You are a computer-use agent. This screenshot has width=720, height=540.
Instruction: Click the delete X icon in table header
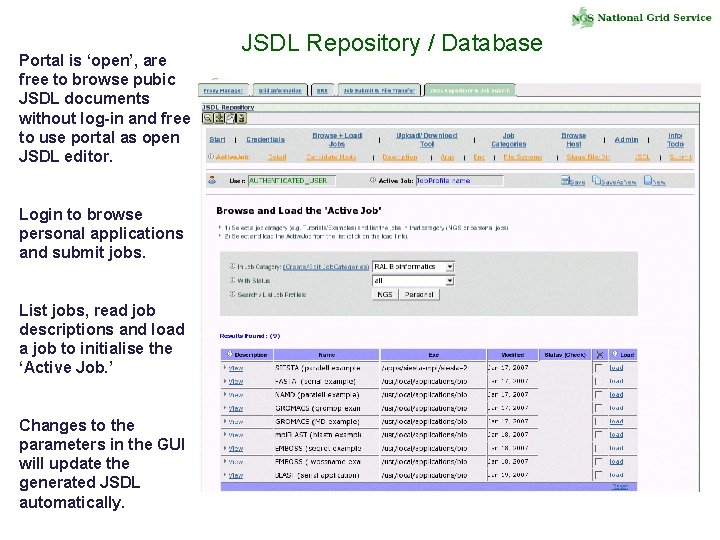coord(599,354)
